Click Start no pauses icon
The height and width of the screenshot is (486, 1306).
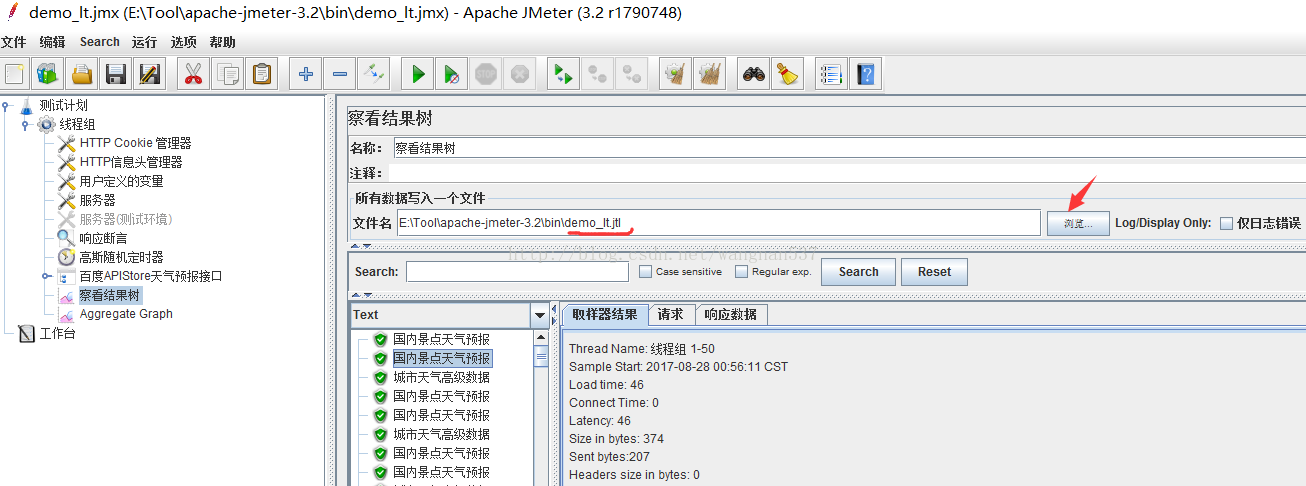[452, 74]
